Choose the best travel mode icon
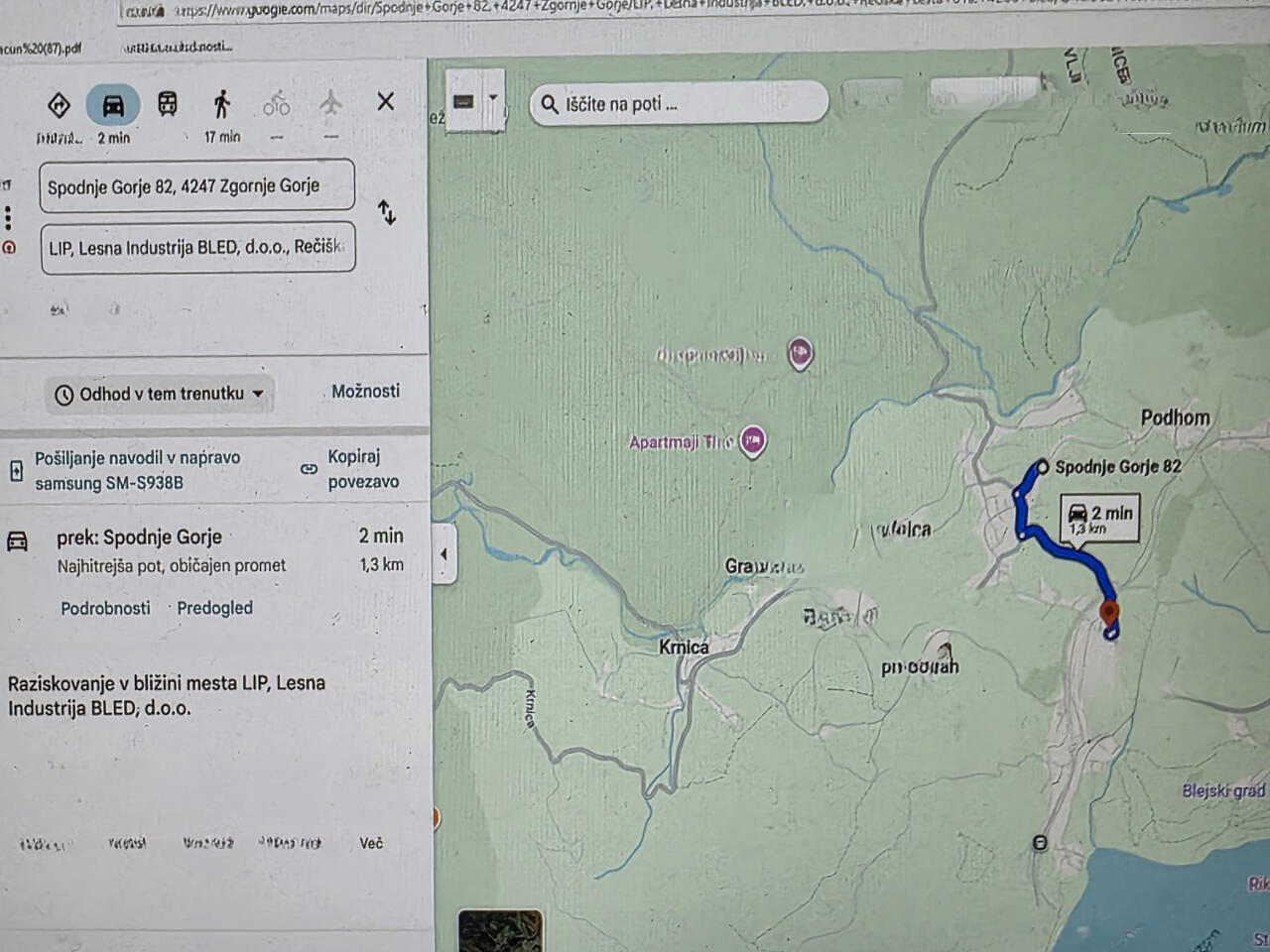The height and width of the screenshot is (952, 1270). 59,104
